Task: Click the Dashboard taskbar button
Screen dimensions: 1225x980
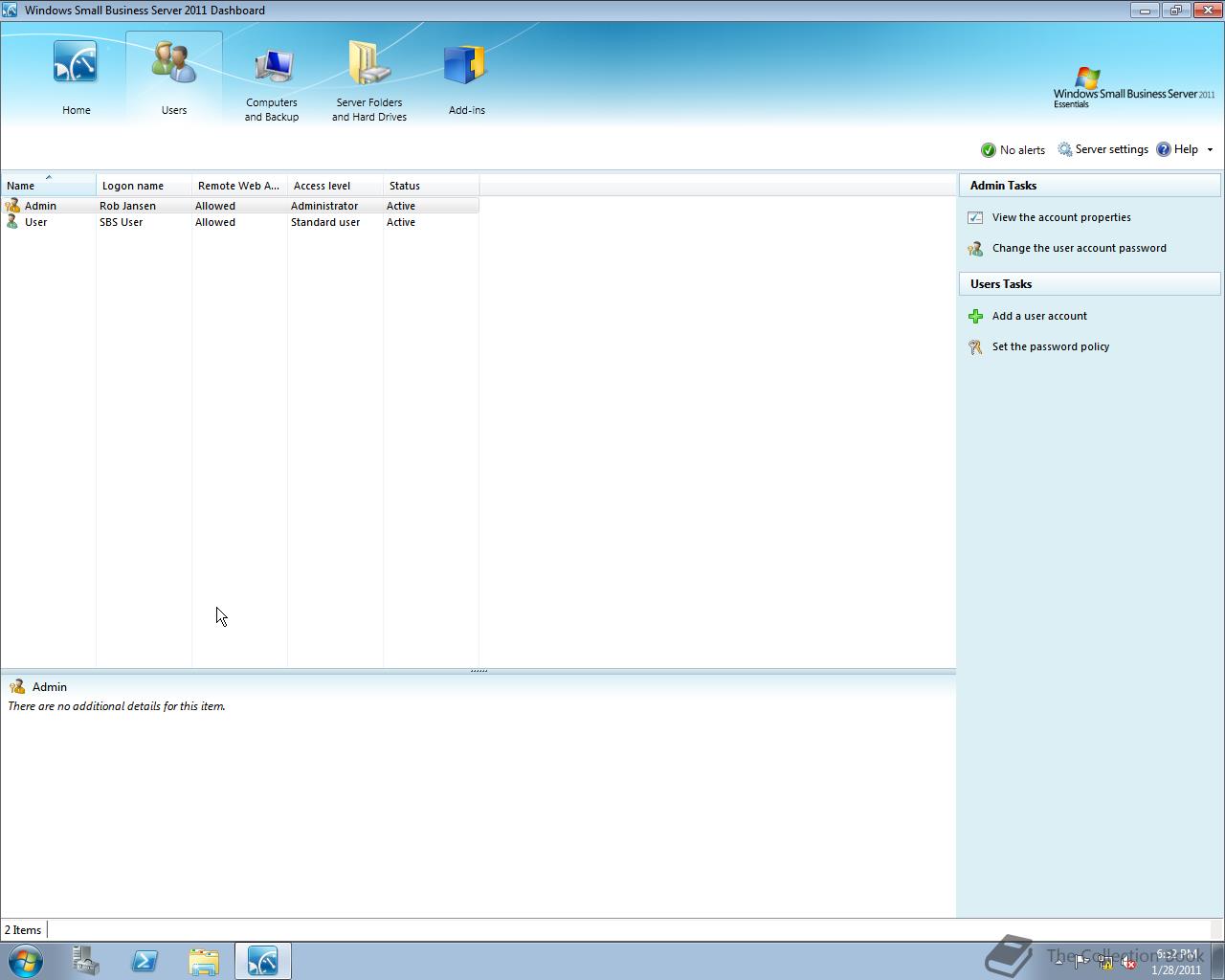Action: point(262,961)
